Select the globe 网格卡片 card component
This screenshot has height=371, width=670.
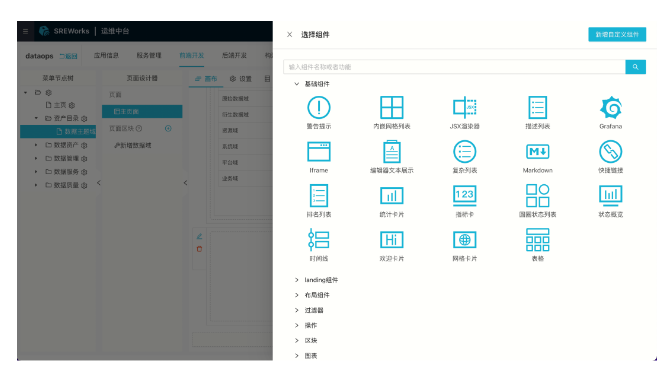pyautogui.click(x=464, y=240)
